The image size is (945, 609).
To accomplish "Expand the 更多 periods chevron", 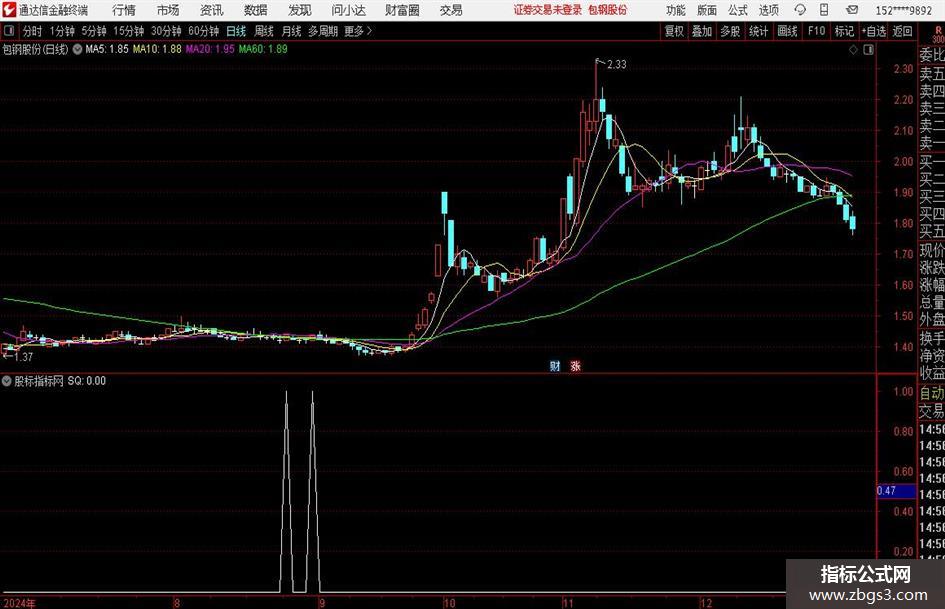I will click(369, 31).
